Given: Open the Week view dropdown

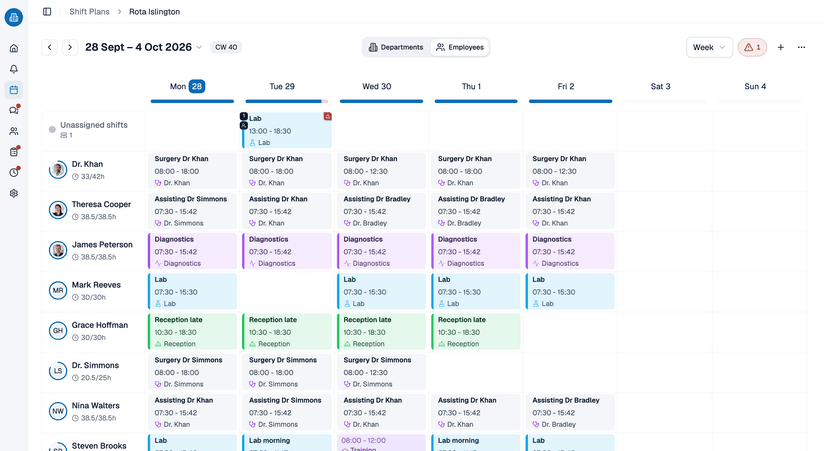Looking at the screenshot, I should (x=709, y=47).
